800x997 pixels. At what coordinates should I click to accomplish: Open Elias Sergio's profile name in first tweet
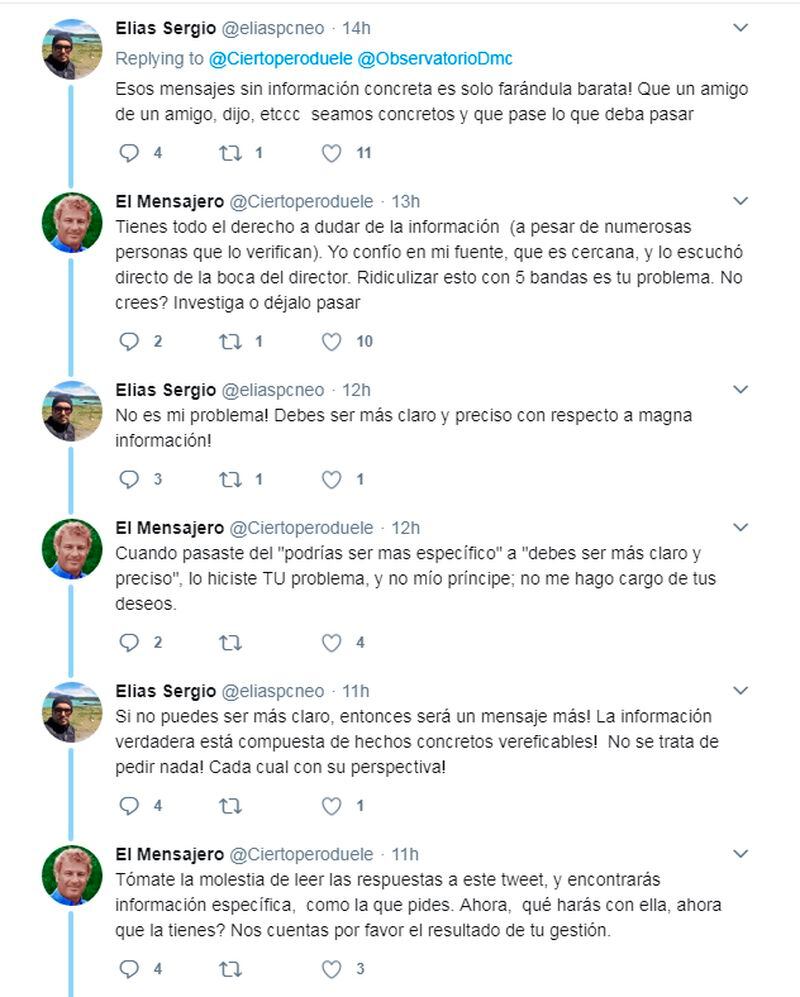click(x=166, y=28)
